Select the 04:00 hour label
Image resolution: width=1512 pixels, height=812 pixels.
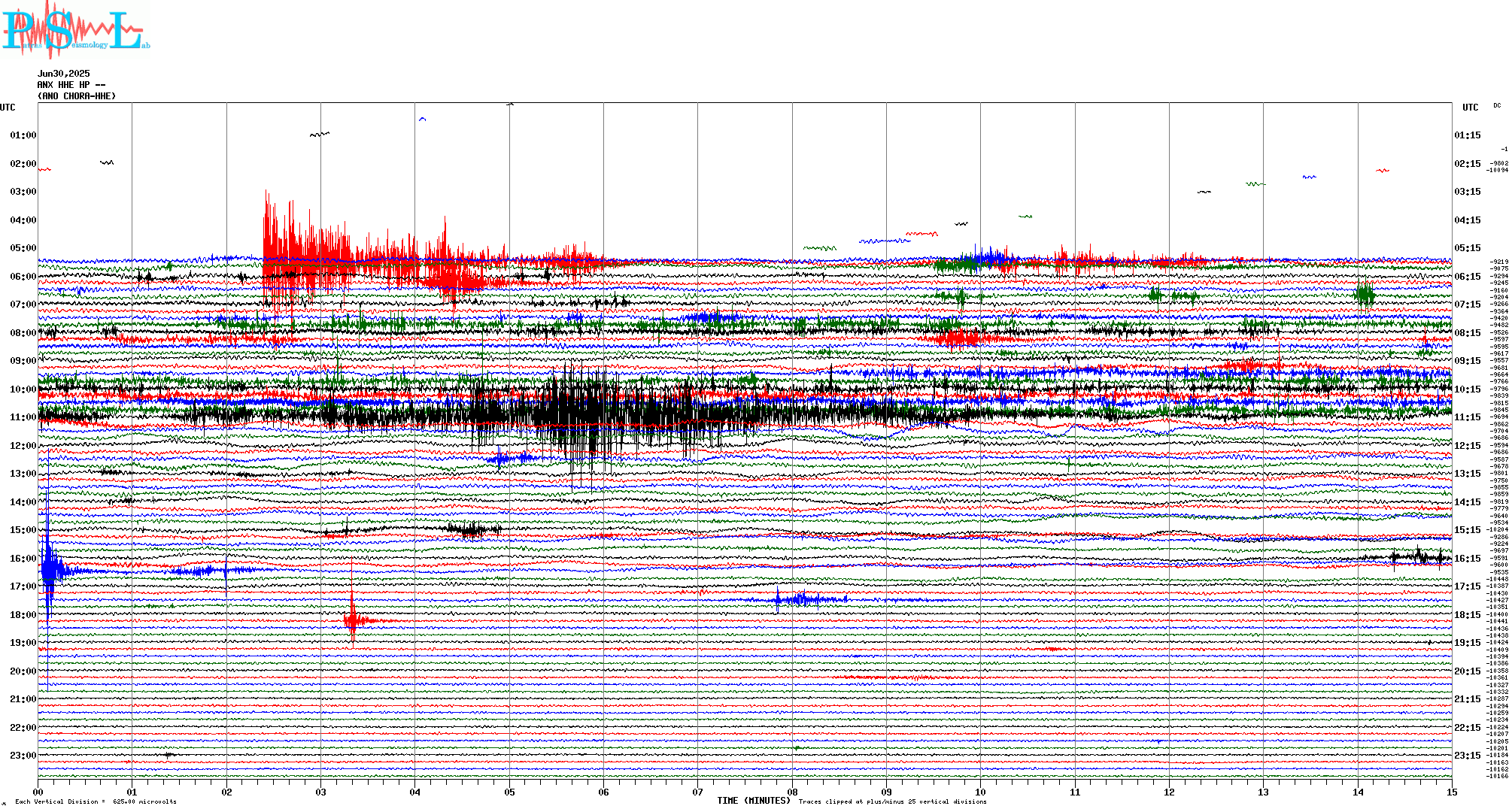[23, 220]
